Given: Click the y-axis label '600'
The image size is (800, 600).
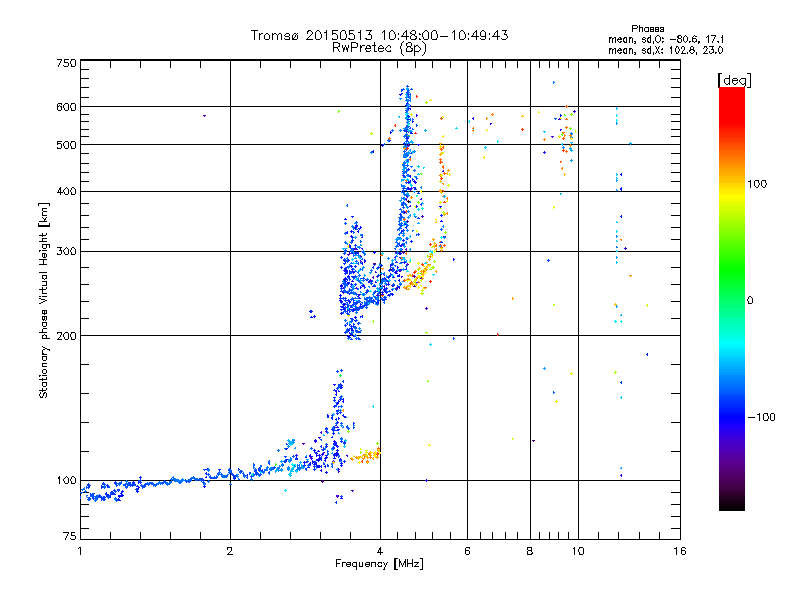Looking at the screenshot, I should click(66, 107).
